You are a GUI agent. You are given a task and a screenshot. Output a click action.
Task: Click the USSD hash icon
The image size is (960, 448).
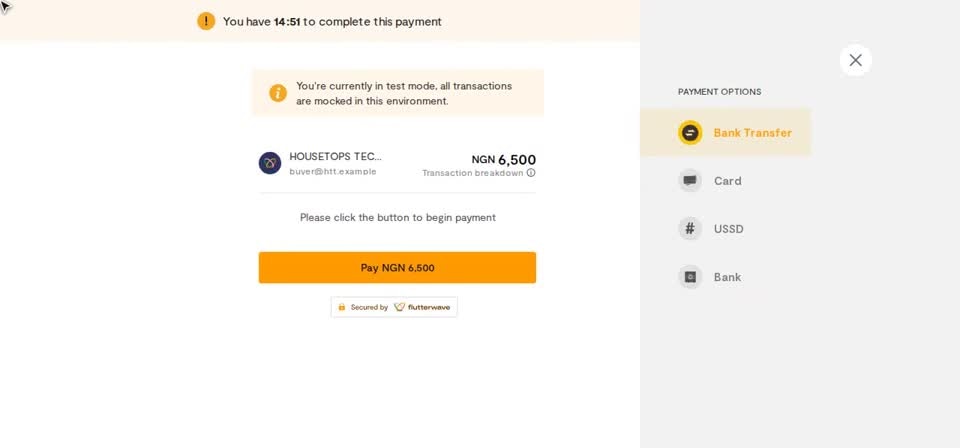pyautogui.click(x=690, y=229)
